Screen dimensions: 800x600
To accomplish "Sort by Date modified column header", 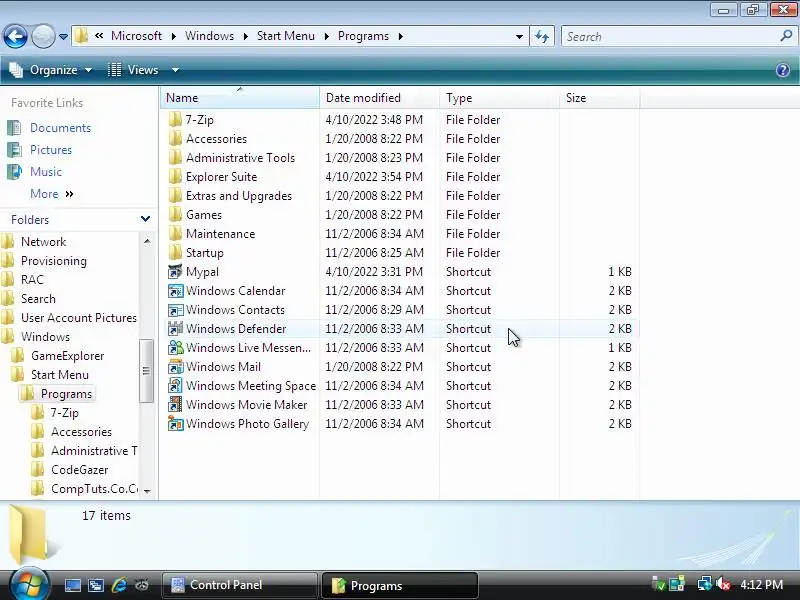I will (x=379, y=97).
